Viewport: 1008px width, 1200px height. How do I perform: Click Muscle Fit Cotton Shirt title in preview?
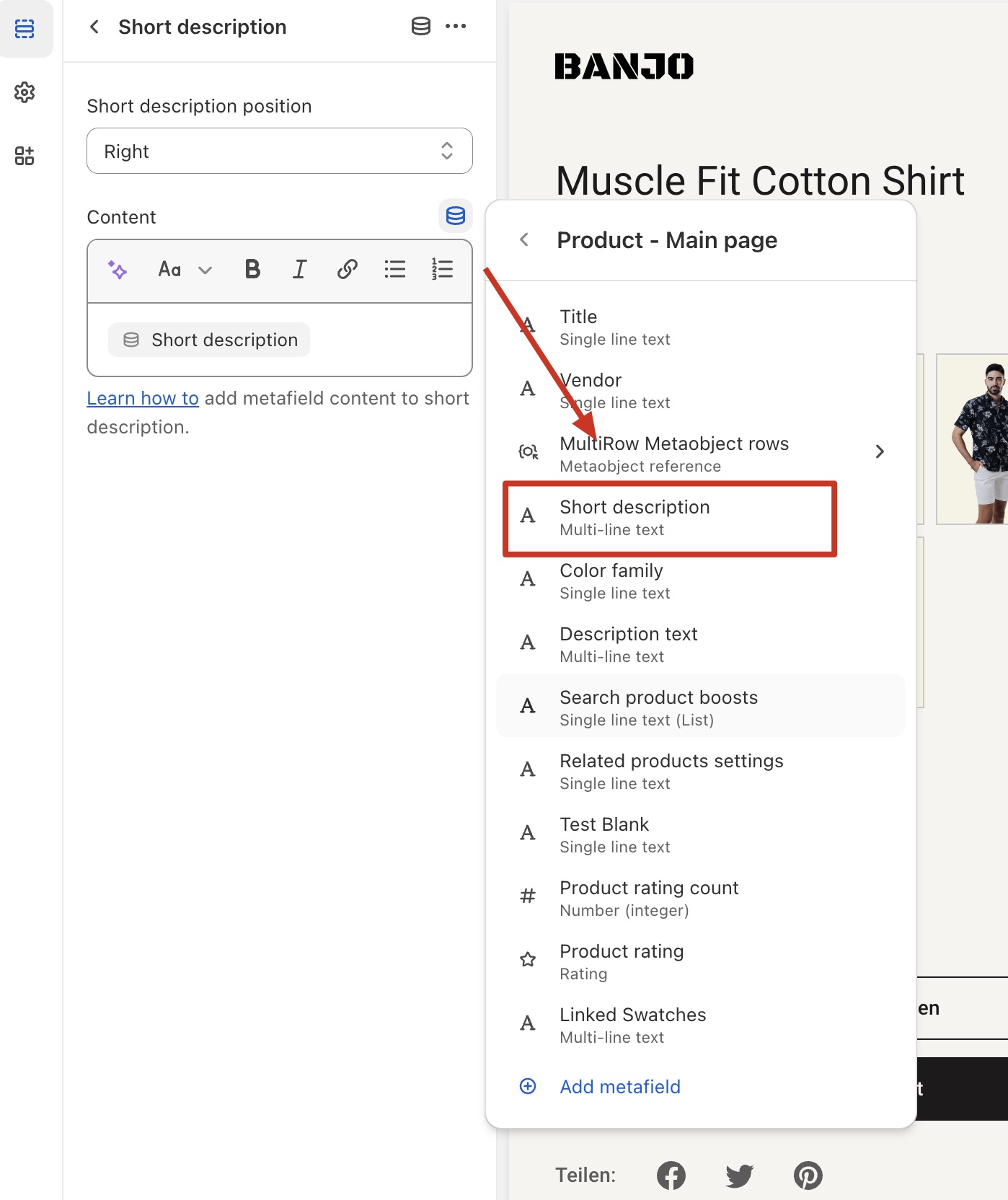pyautogui.click(x=760, y=180)
